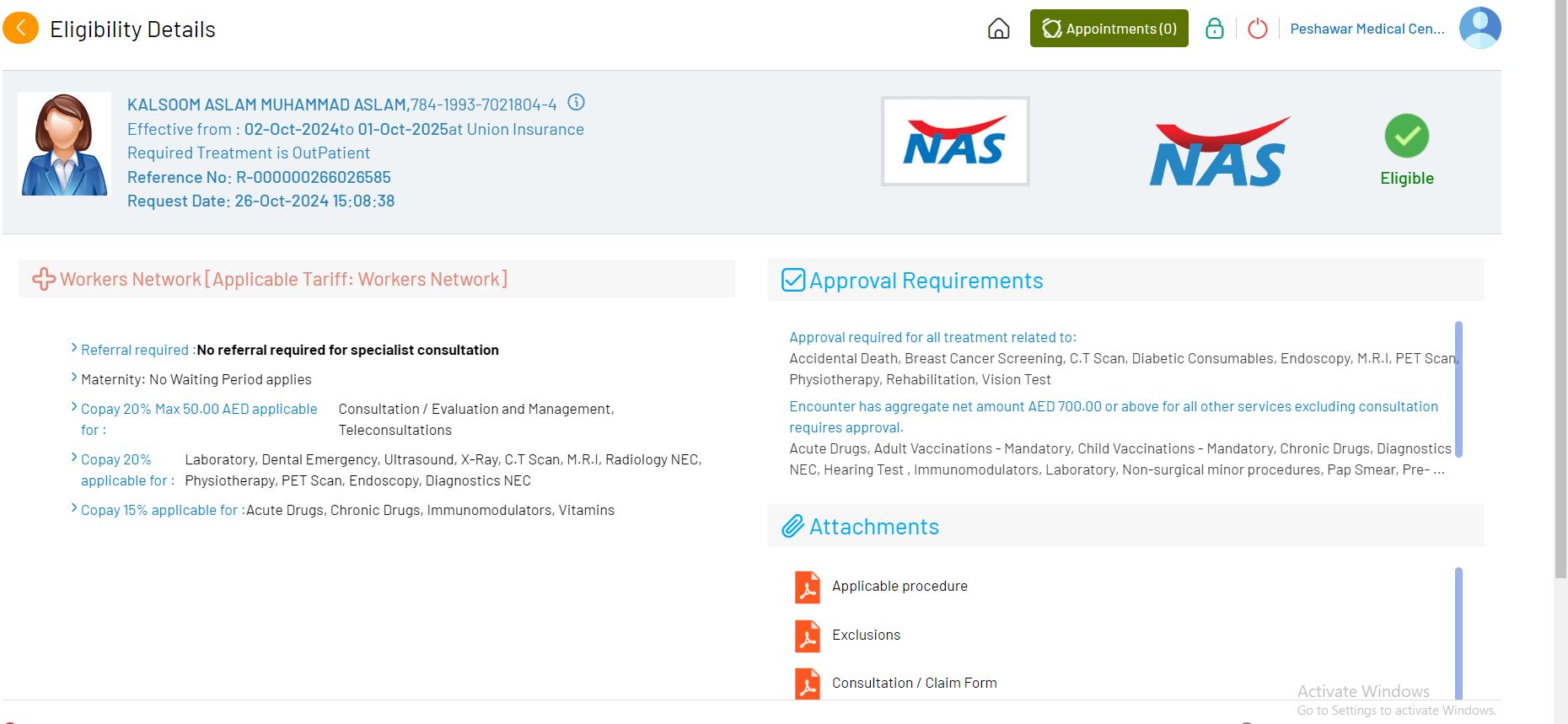Click the Approval Requirements heading

coord(926,281)
